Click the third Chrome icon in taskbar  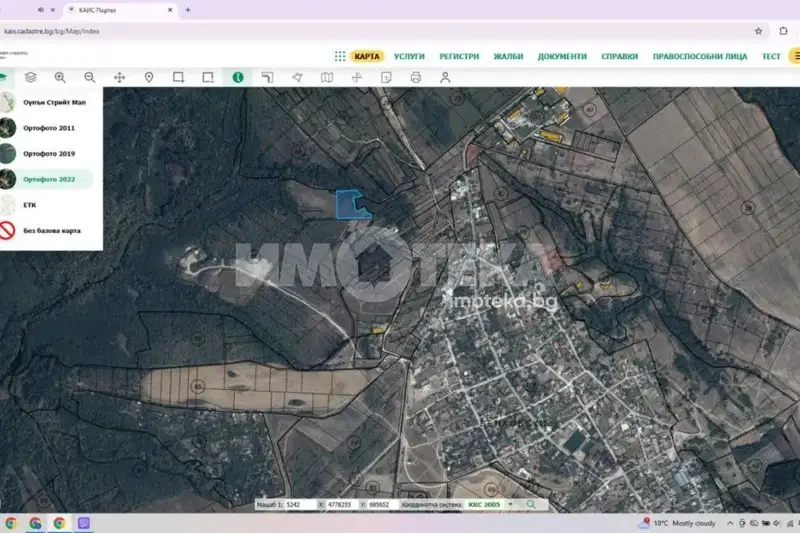click(x=59, y=523)
